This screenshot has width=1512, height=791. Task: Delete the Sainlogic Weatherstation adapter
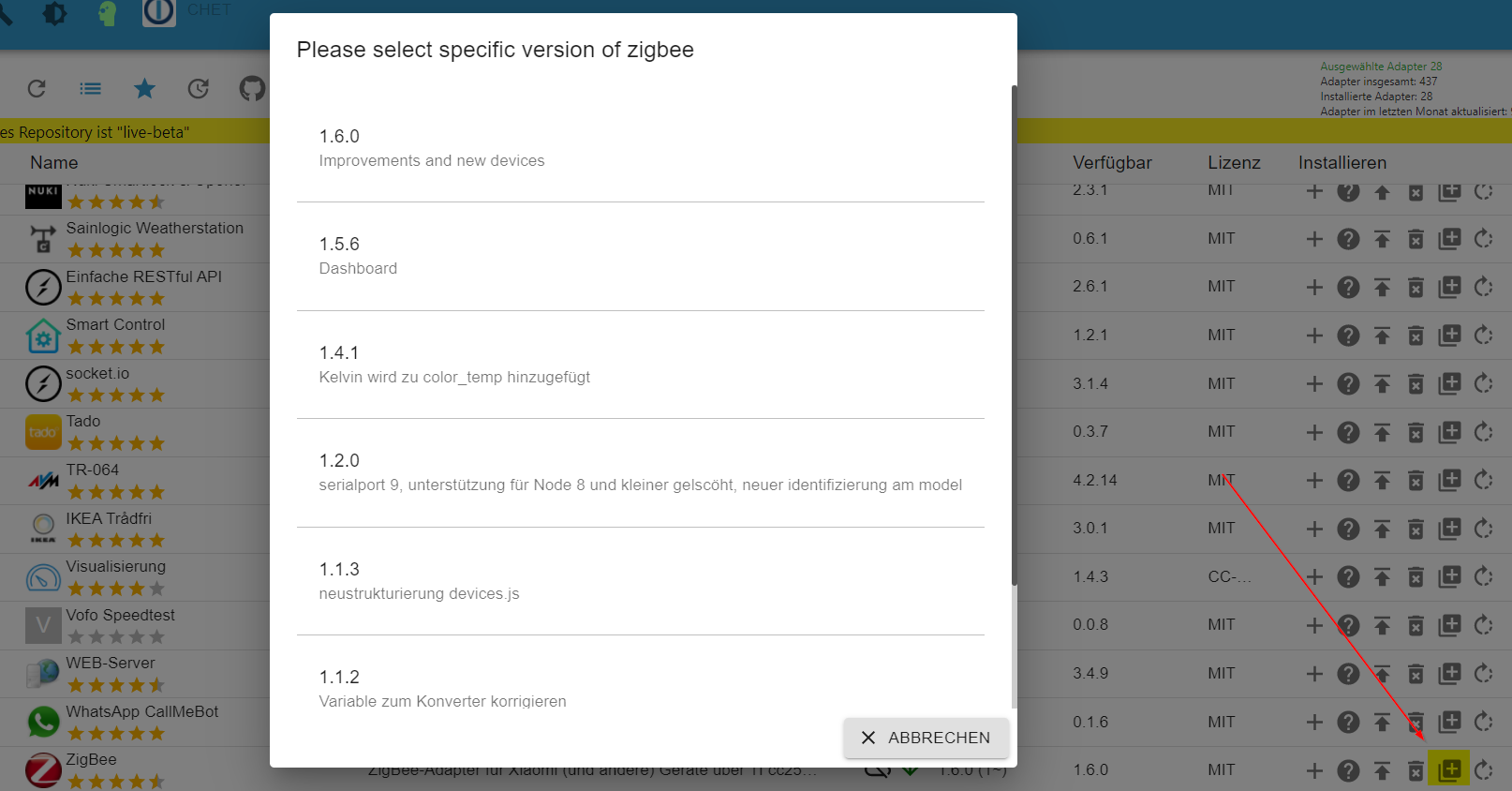(x=1416, y=239)
